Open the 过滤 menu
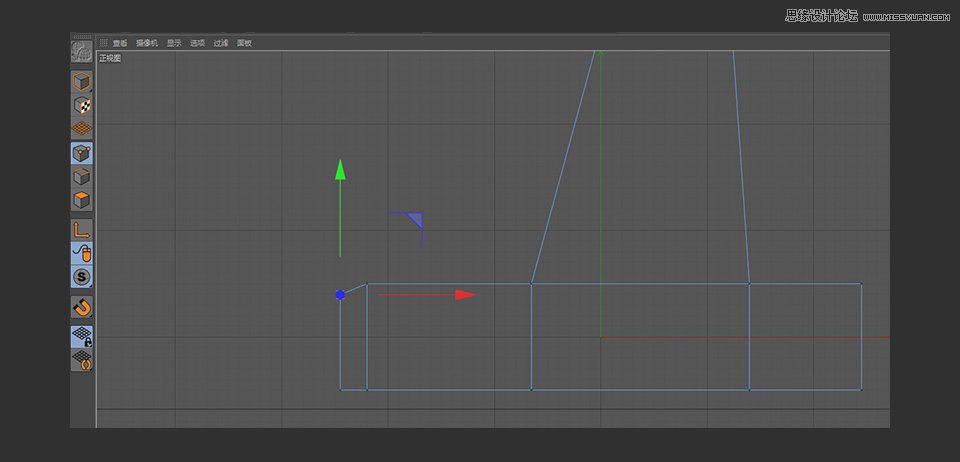This screenshot has width=960, height=462. pos(221,43)
